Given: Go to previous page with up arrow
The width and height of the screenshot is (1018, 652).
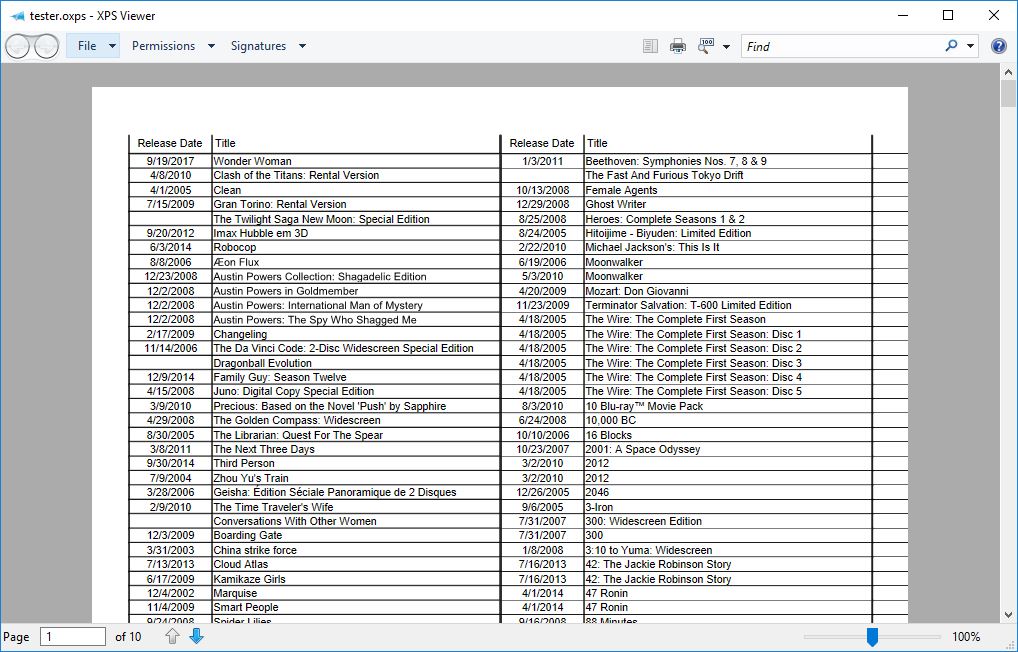Looking at the screenshot, I should click(x=172, y=636).
